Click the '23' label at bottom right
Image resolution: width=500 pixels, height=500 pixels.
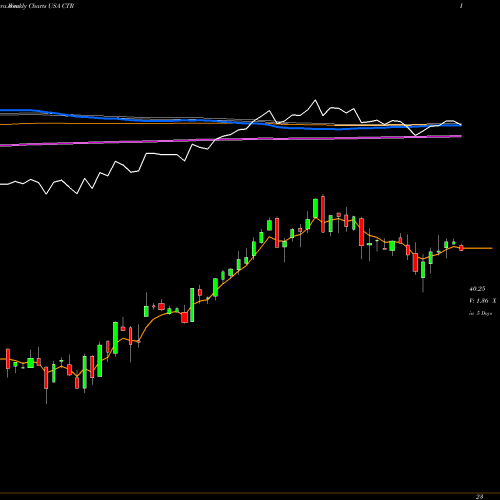(x=480, y=497)
